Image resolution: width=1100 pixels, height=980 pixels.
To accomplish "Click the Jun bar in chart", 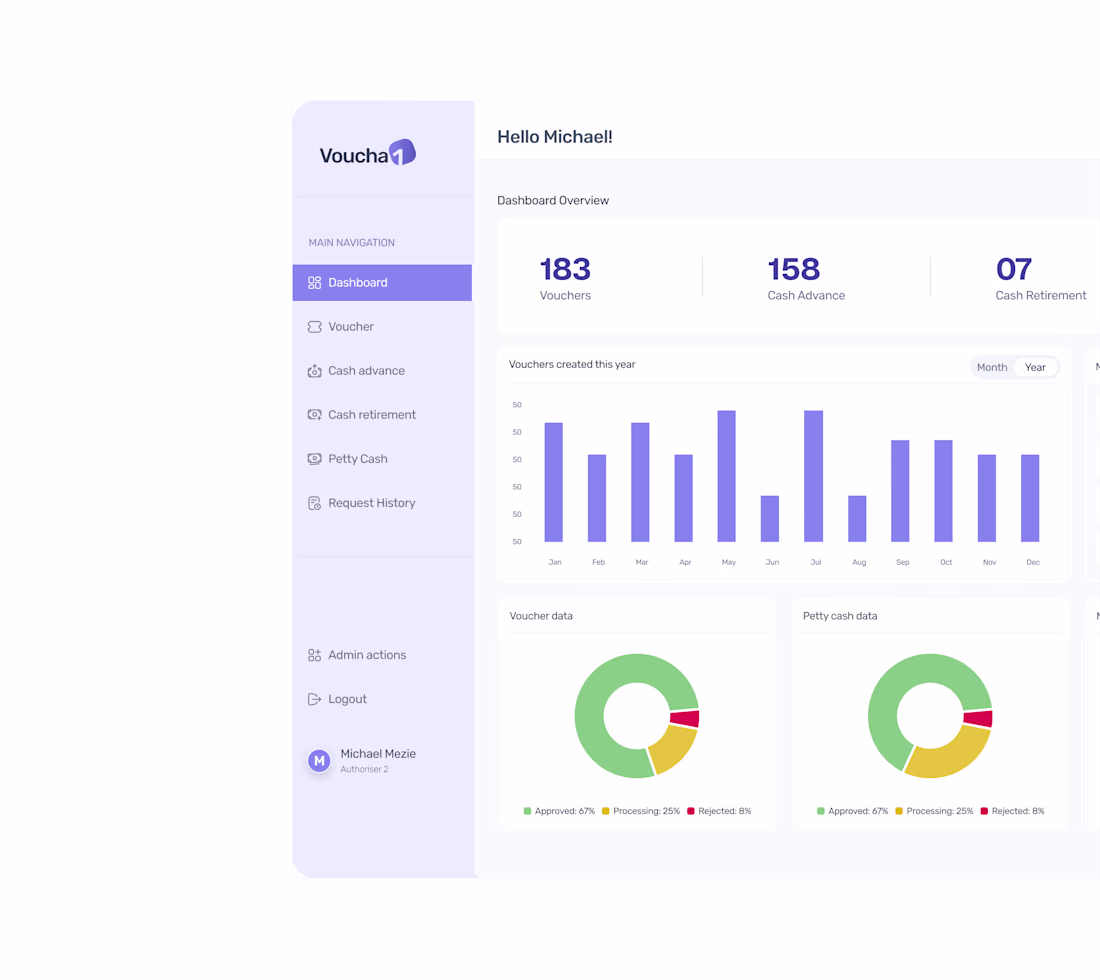I will tap(770, 519).
